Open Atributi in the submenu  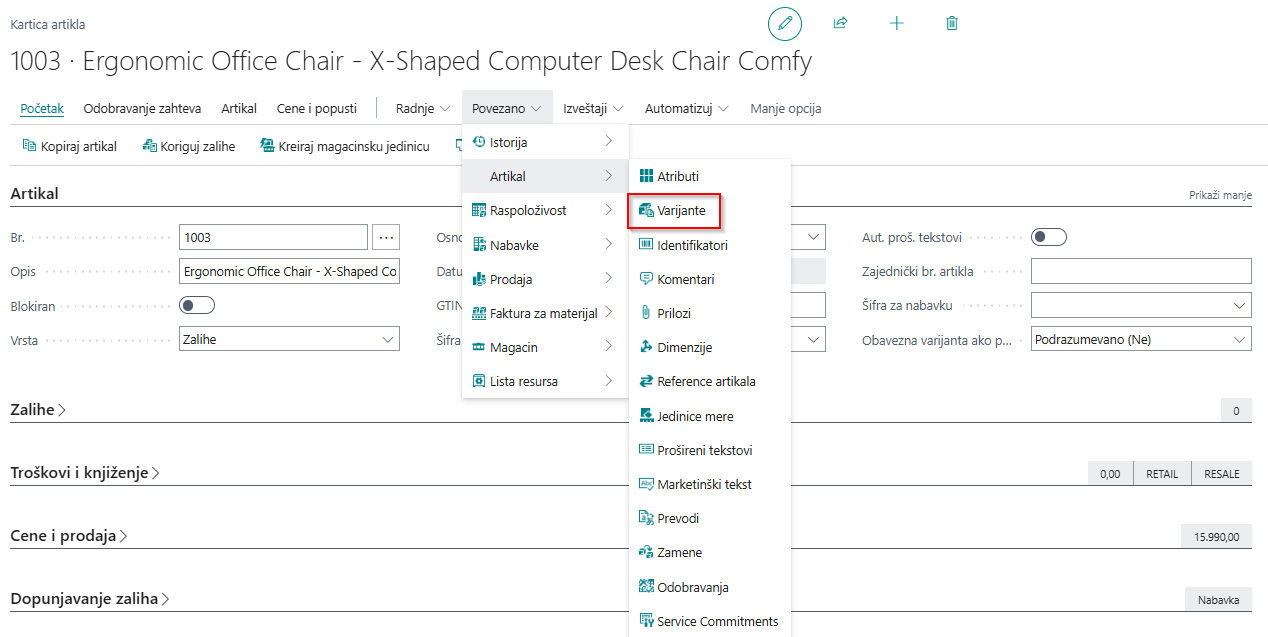[677, 176]
